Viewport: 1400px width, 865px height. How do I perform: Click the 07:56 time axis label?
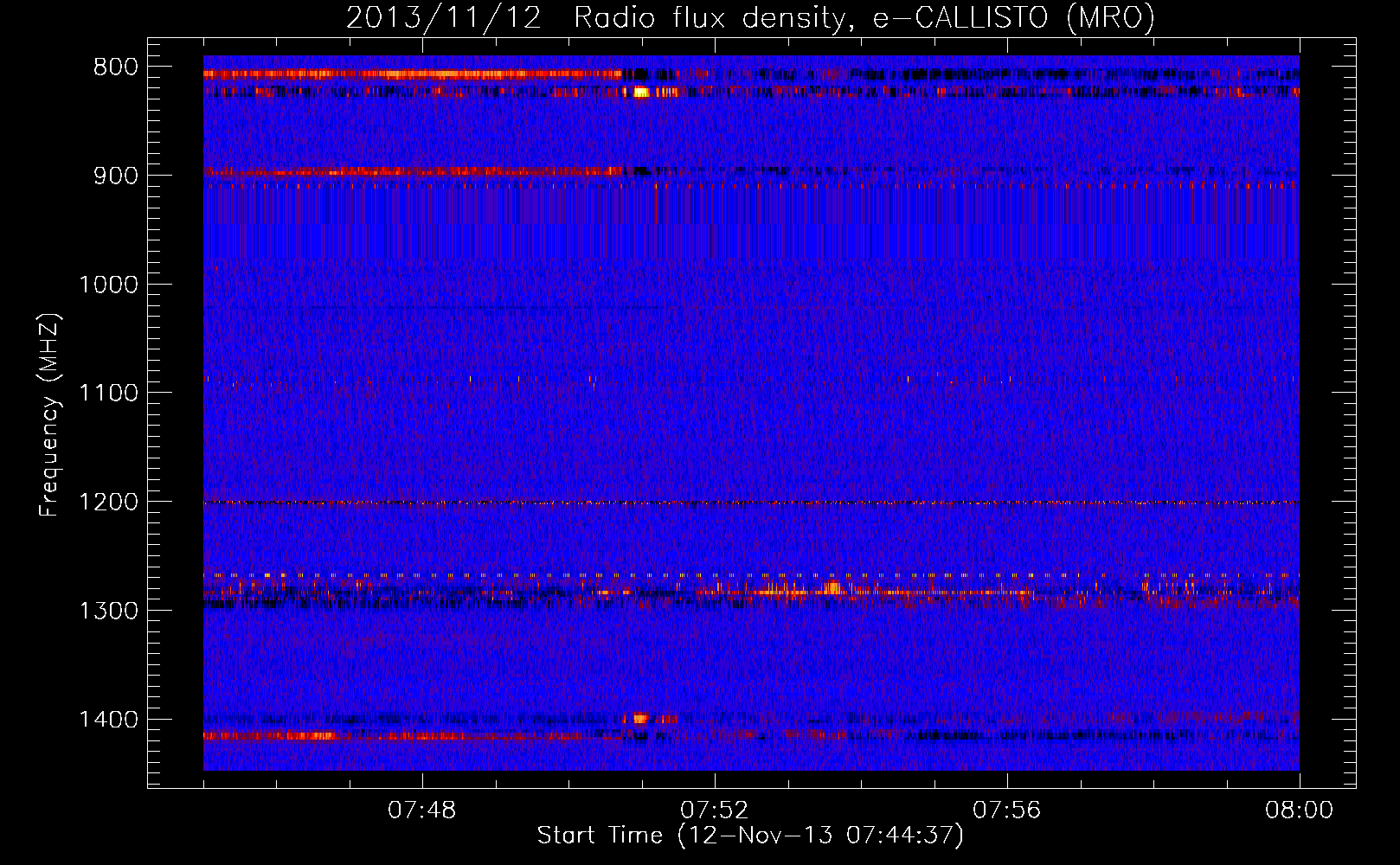pos(1007,811)
